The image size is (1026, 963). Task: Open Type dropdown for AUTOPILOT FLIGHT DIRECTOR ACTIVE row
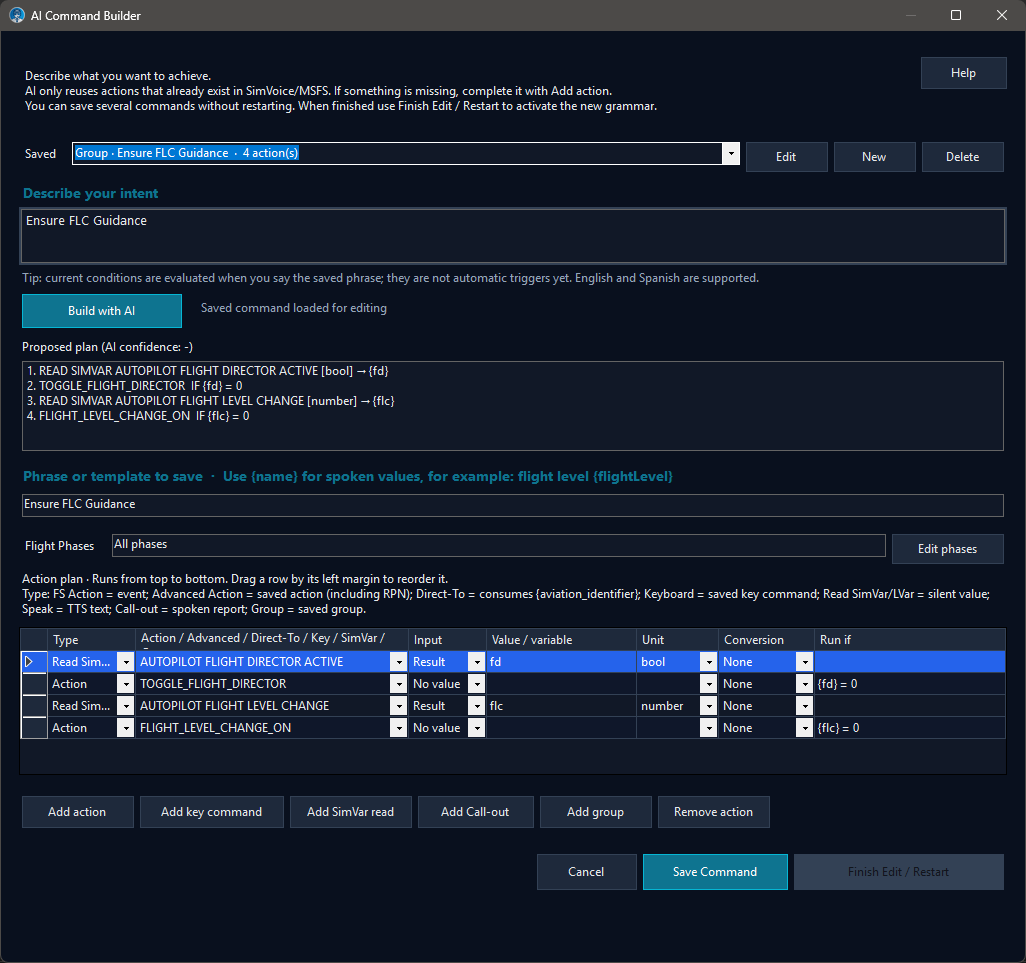[x=125, y=662]
